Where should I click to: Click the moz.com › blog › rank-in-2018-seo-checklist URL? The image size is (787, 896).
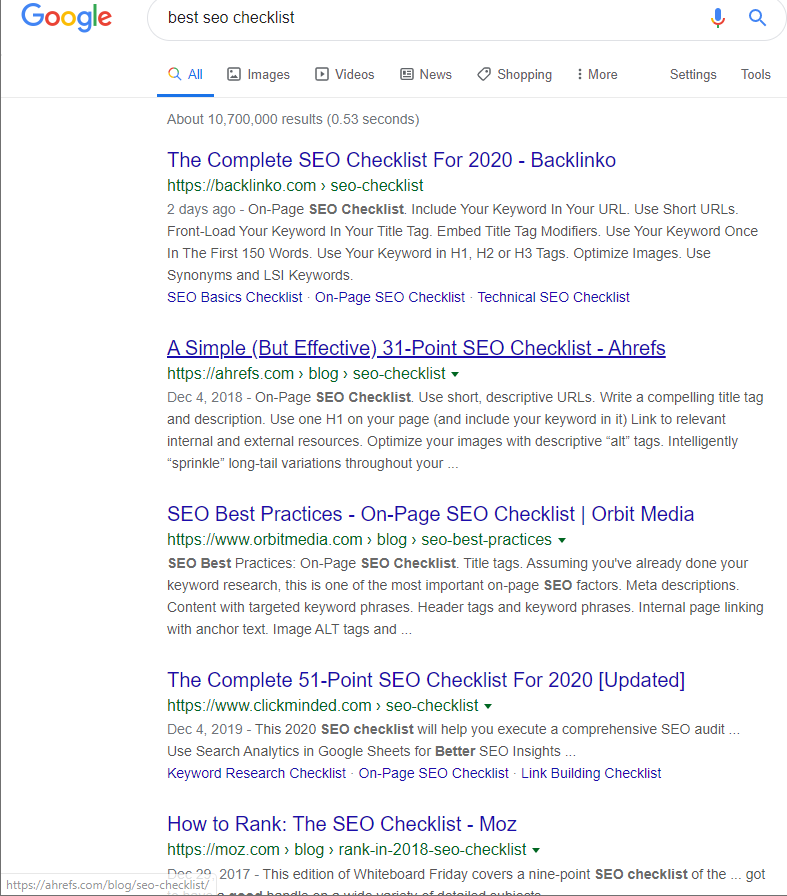[x=346, y=850]
